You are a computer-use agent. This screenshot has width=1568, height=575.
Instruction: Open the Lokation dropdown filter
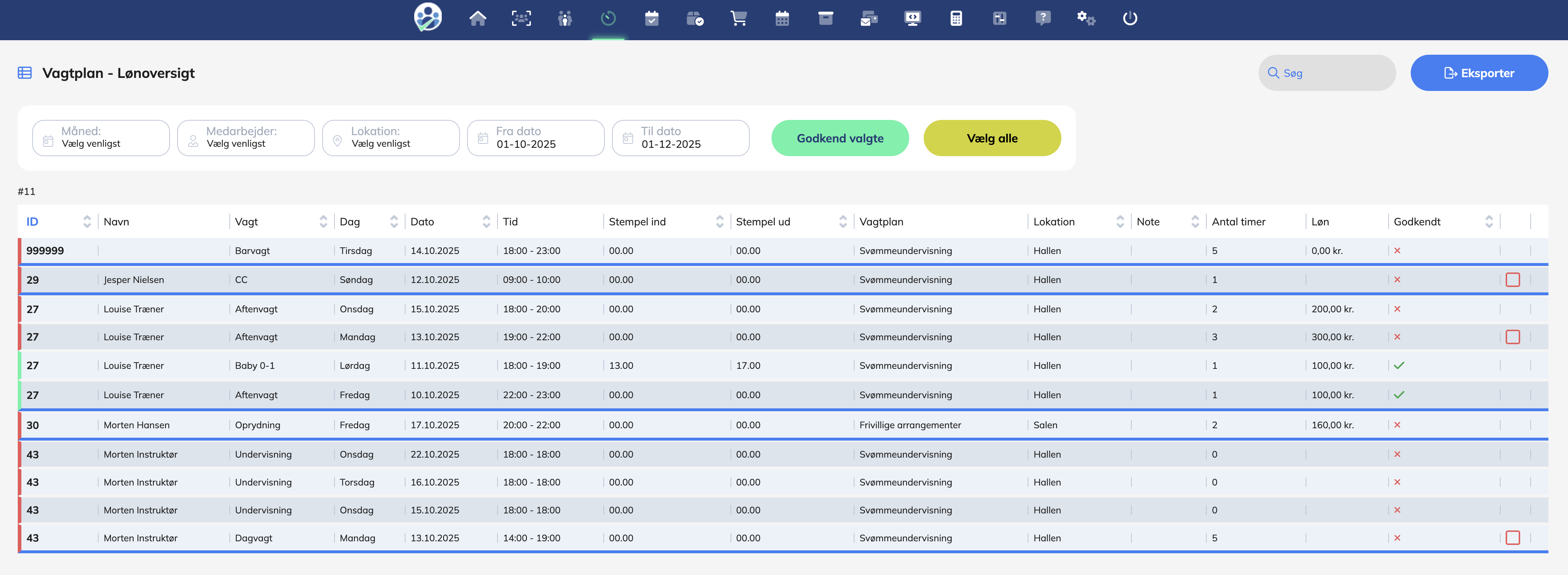click(391, 138)
